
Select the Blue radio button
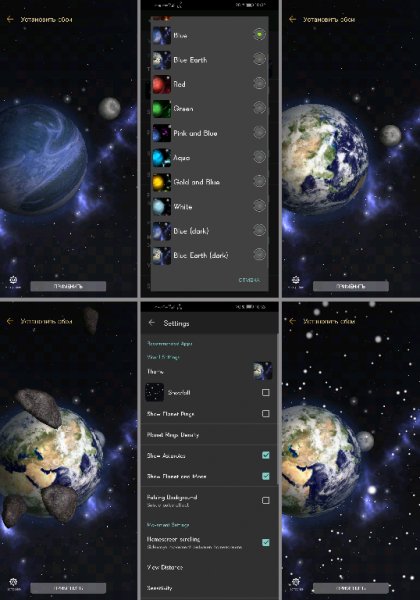click(259, 34)
